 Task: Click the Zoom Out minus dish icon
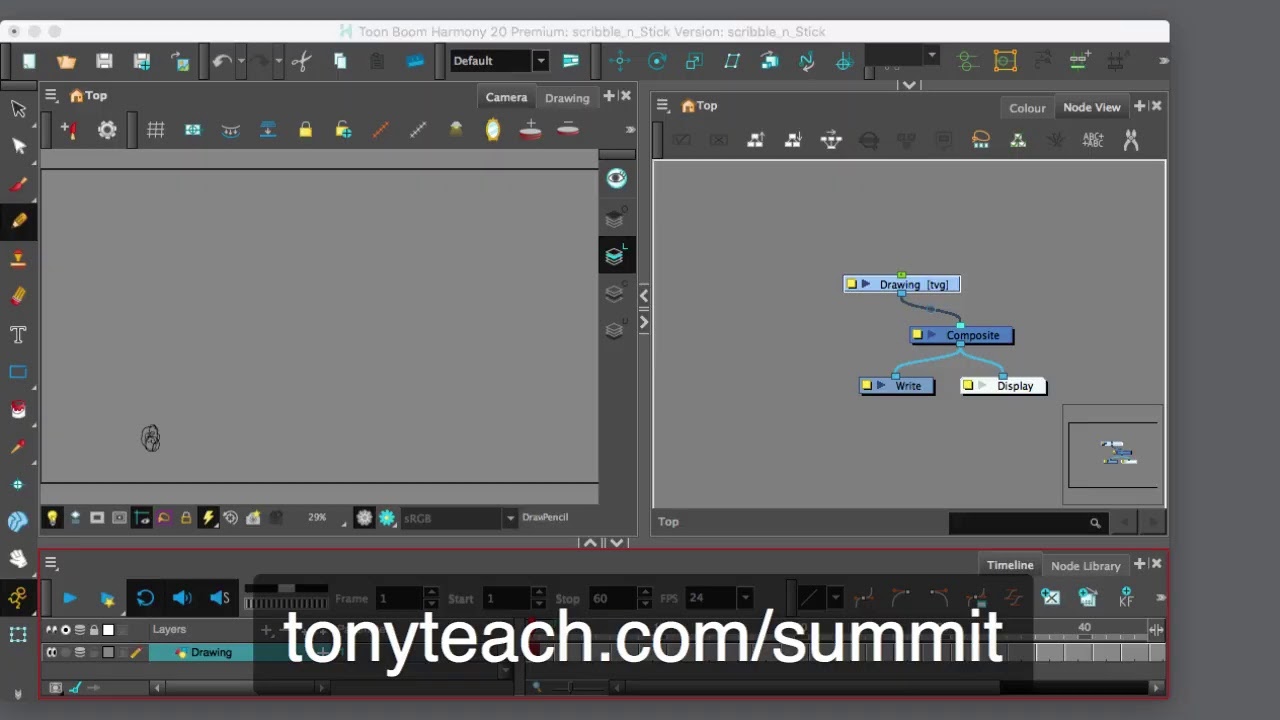pos(568,130)
